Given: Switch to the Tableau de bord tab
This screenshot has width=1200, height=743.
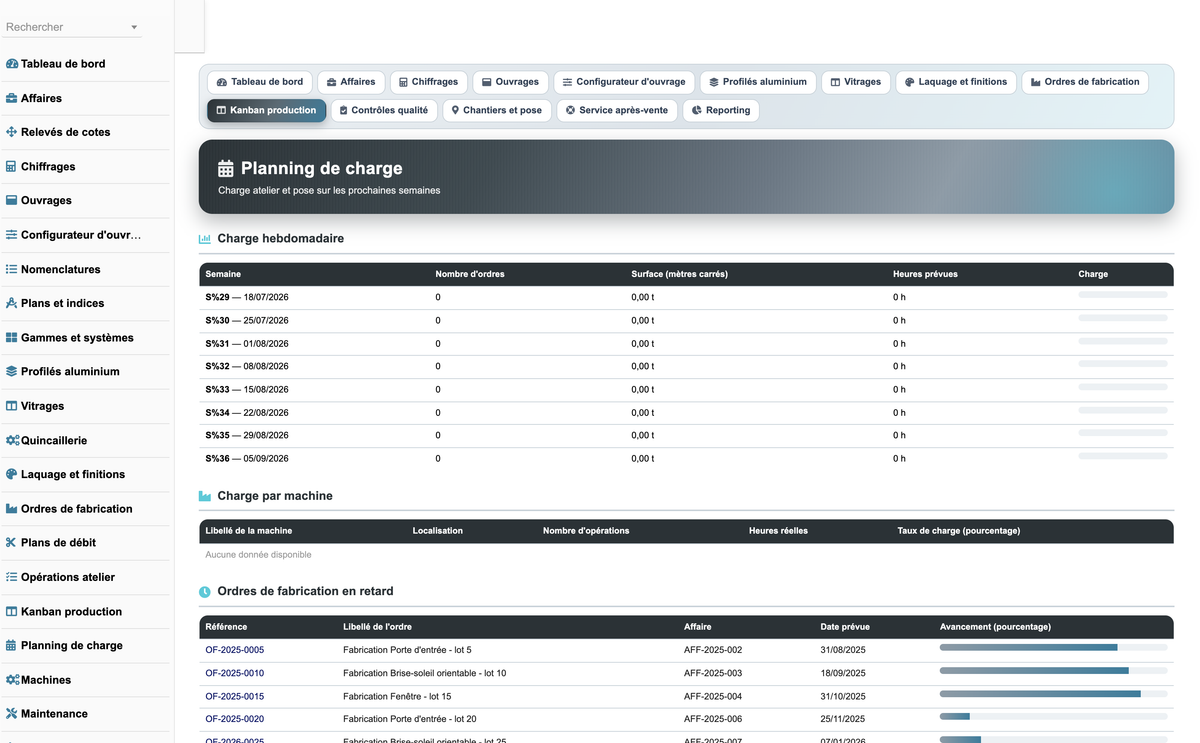Looking at the screenshot, I should coord(260,82).
